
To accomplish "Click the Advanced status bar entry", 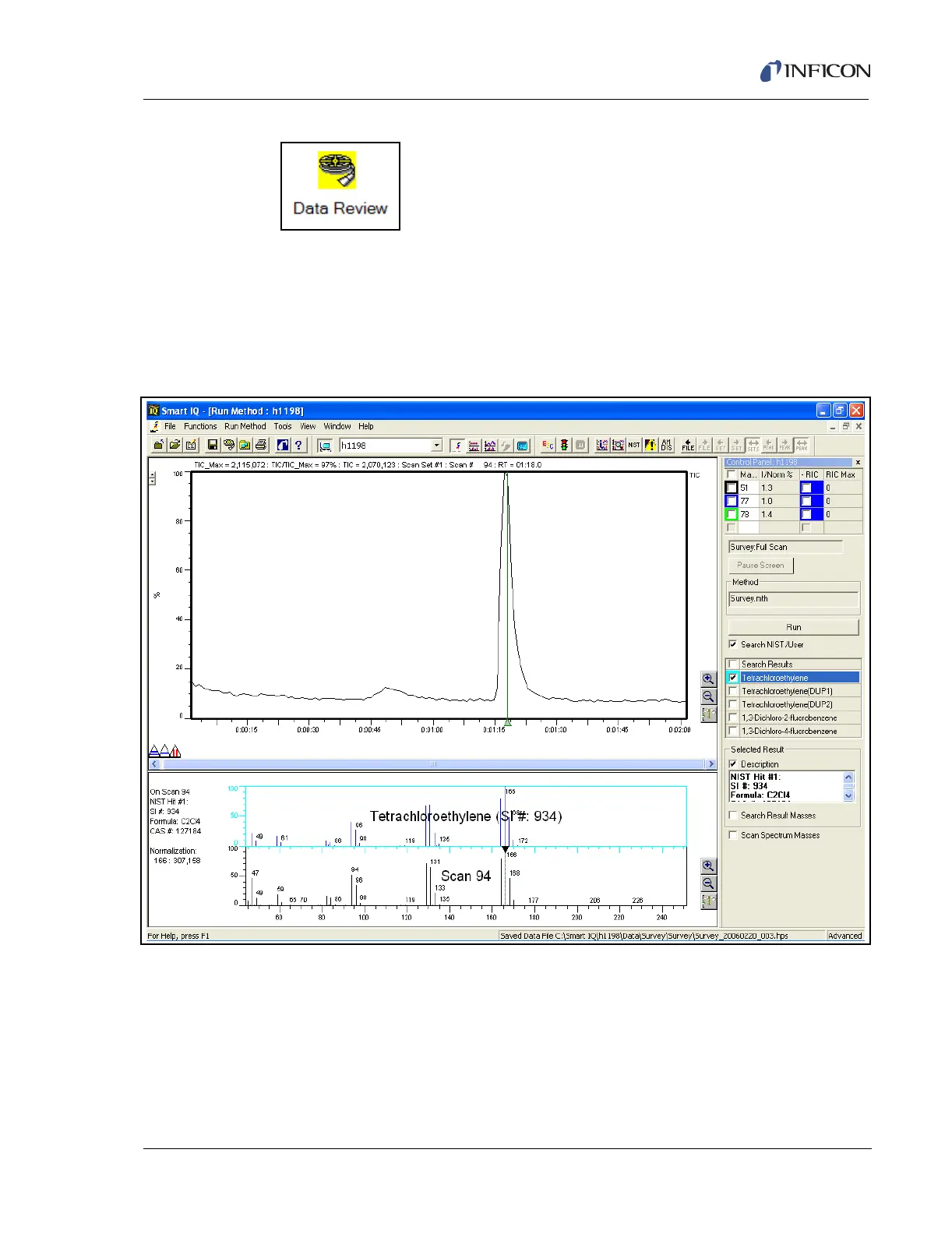I will pyautogui.click(x=844, y=936).
